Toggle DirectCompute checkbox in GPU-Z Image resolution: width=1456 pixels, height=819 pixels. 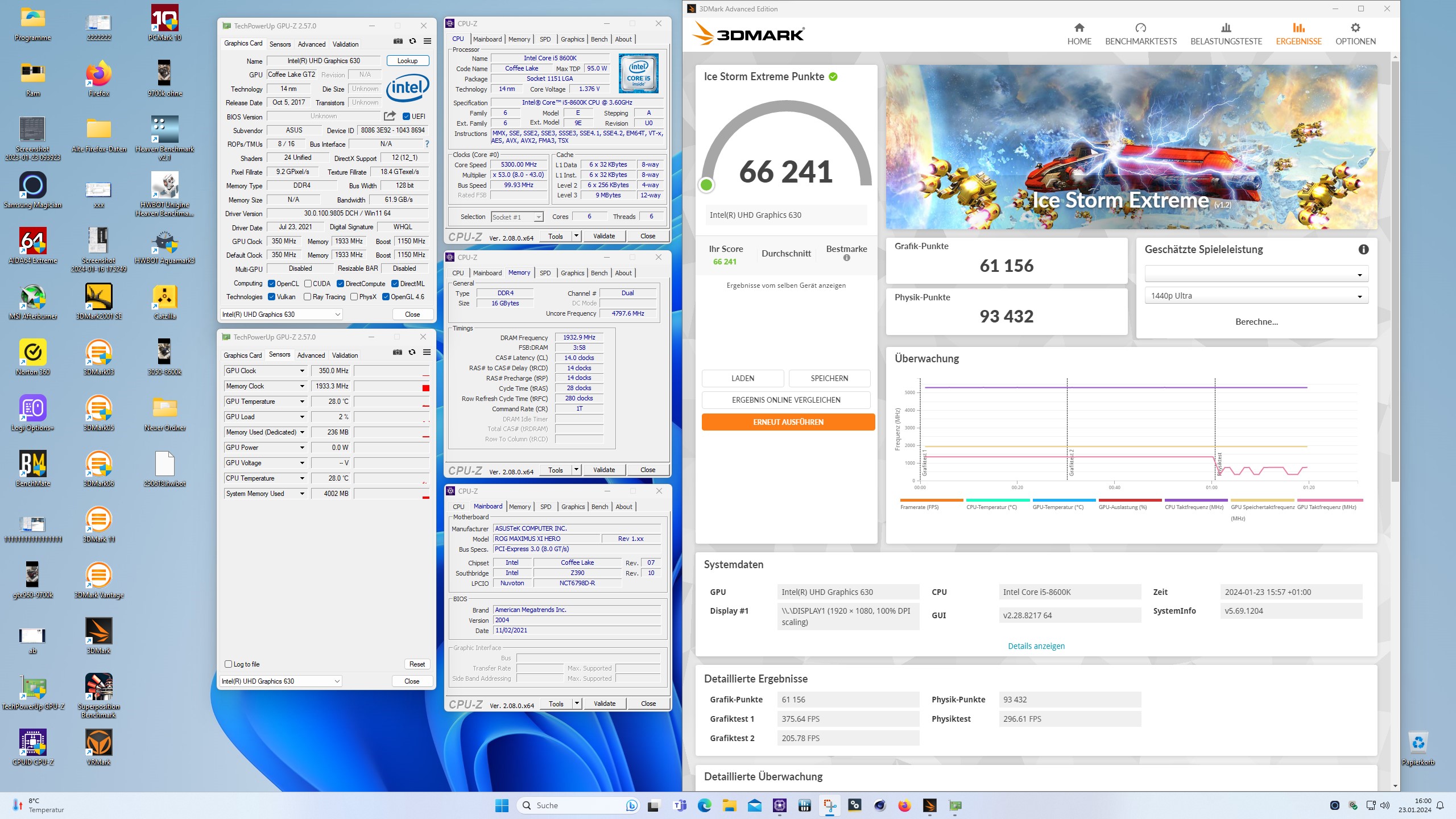[x=340, y=283]
